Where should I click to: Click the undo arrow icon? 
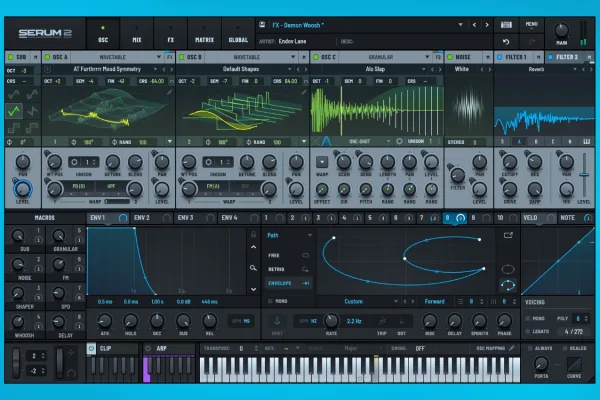[x=506, y=41]
